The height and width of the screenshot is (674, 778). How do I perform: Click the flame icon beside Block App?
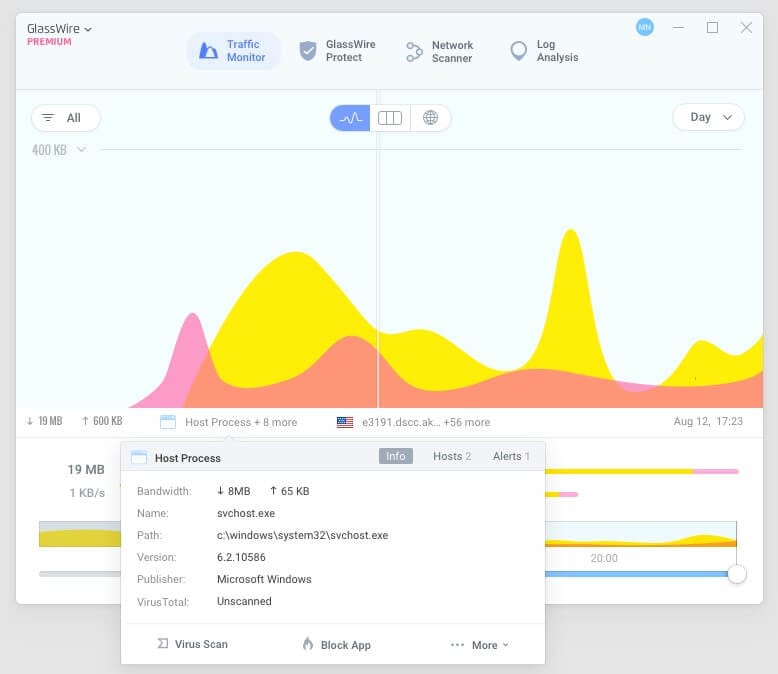point(308,644)
